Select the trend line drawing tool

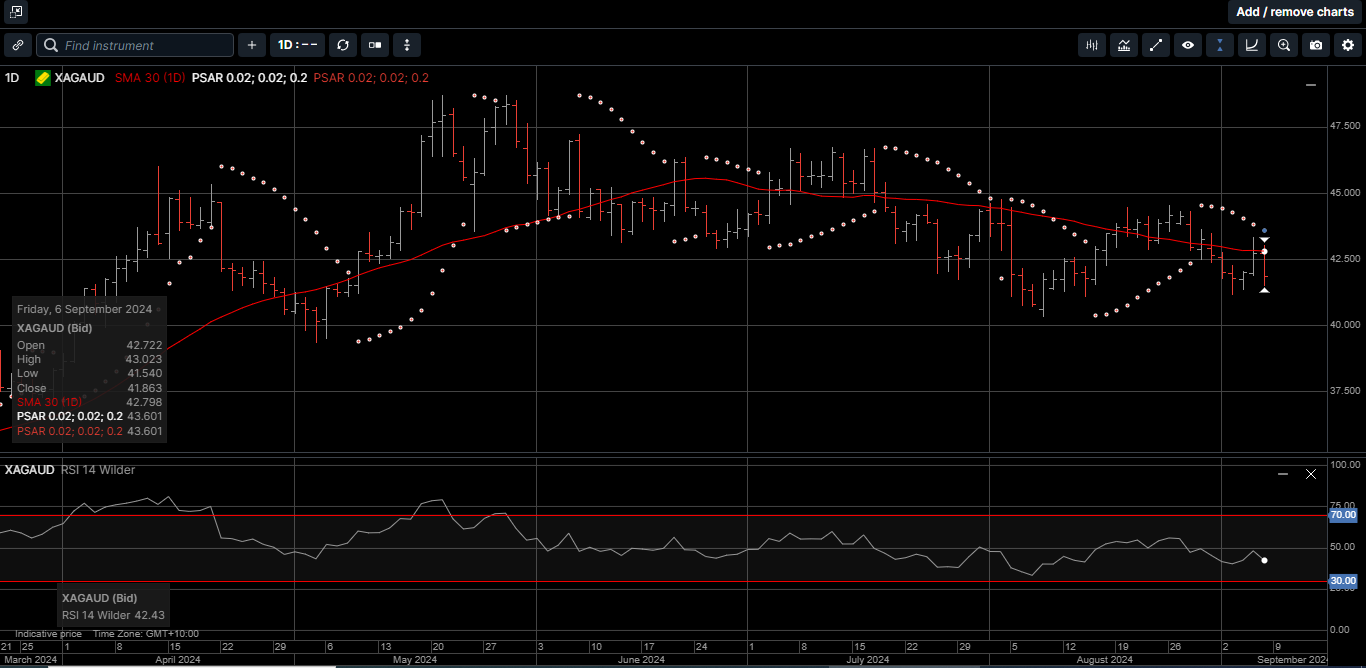(1156, 45)
